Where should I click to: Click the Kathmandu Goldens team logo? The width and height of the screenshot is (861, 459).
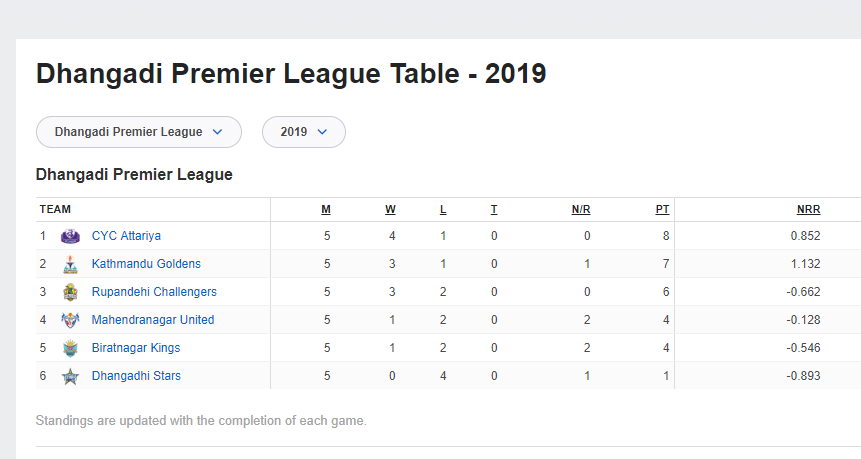coord(70,264)
